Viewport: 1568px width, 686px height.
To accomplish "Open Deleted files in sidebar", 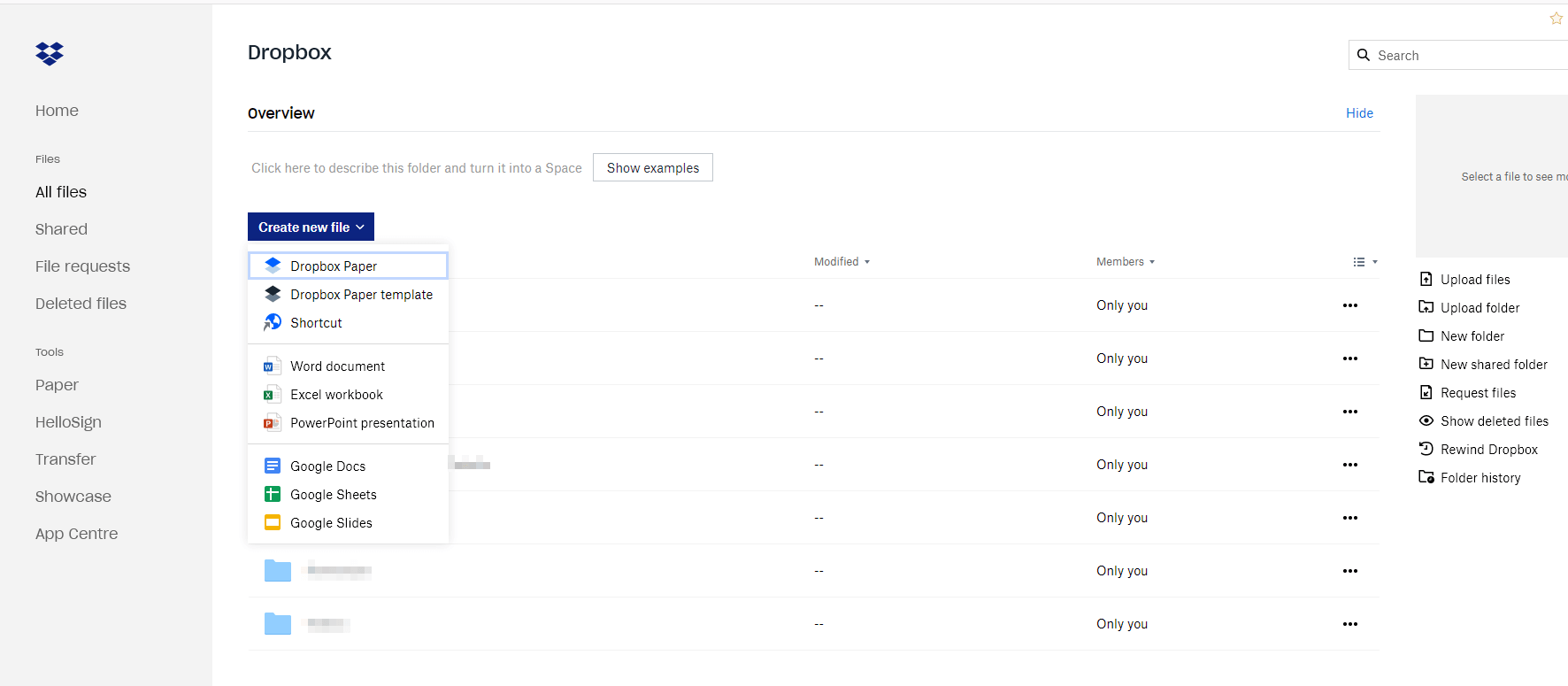I will [81, 304].
